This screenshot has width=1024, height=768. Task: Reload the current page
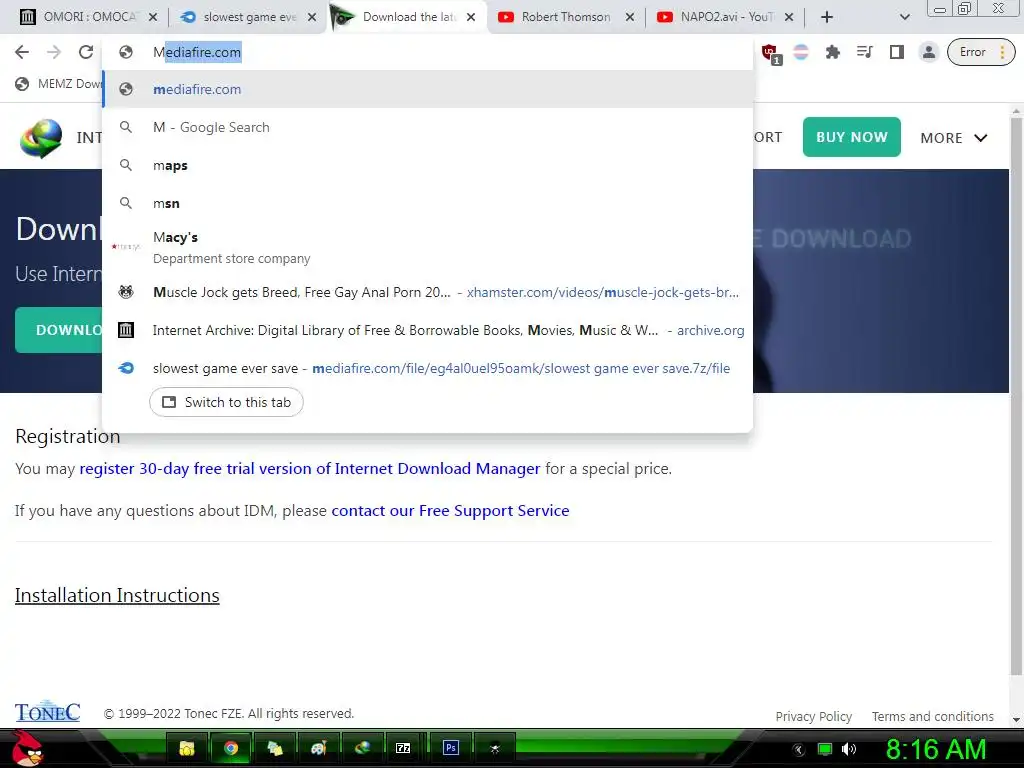pos(86,52)
